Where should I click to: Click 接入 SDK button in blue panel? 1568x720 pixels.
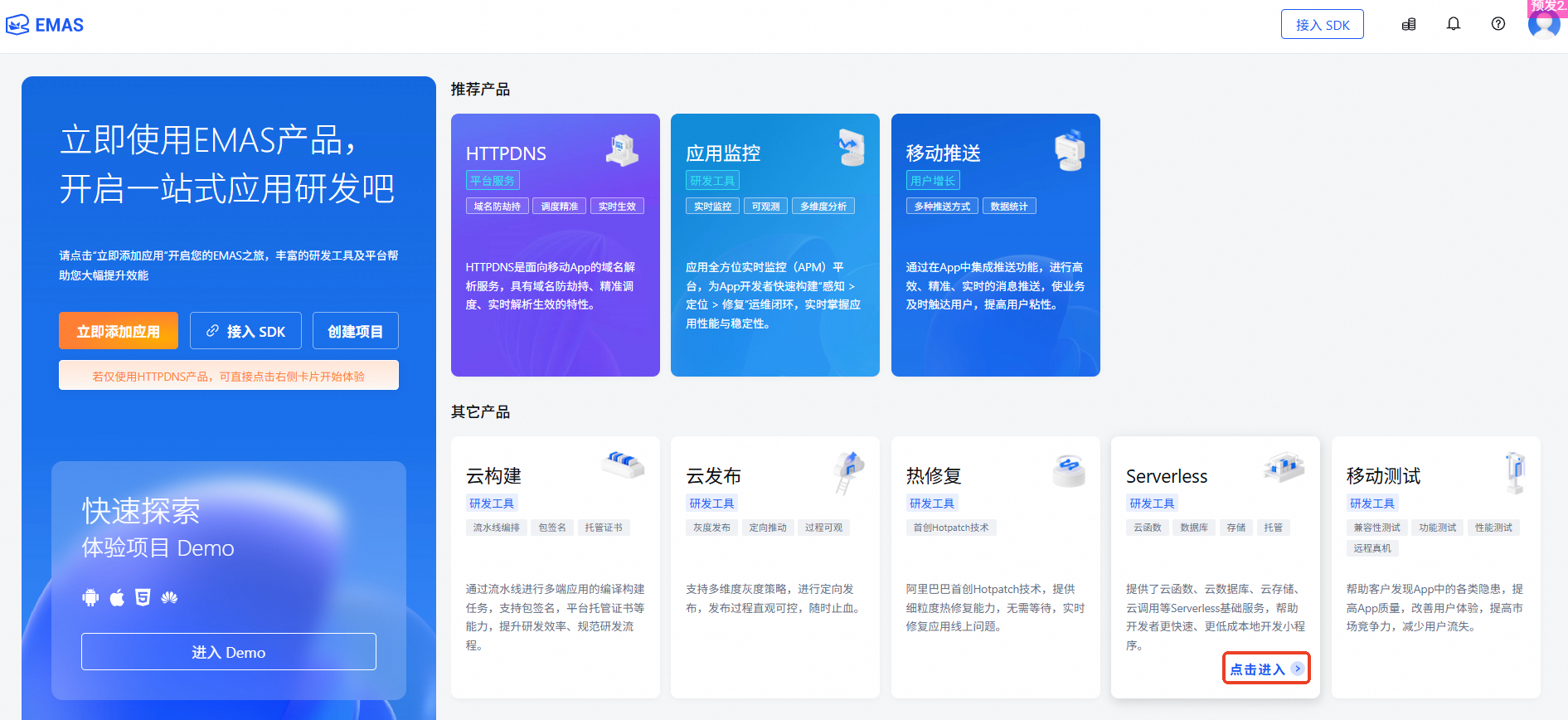[x=245, y=331]
